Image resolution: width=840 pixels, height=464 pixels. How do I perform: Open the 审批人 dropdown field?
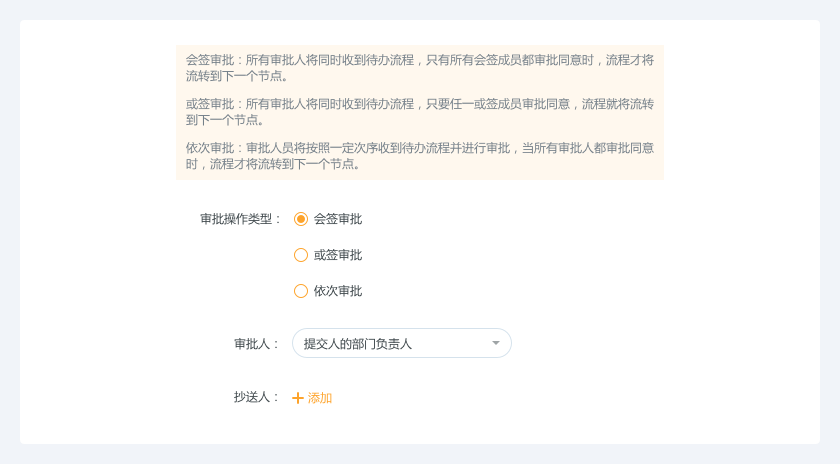[401, 343]
